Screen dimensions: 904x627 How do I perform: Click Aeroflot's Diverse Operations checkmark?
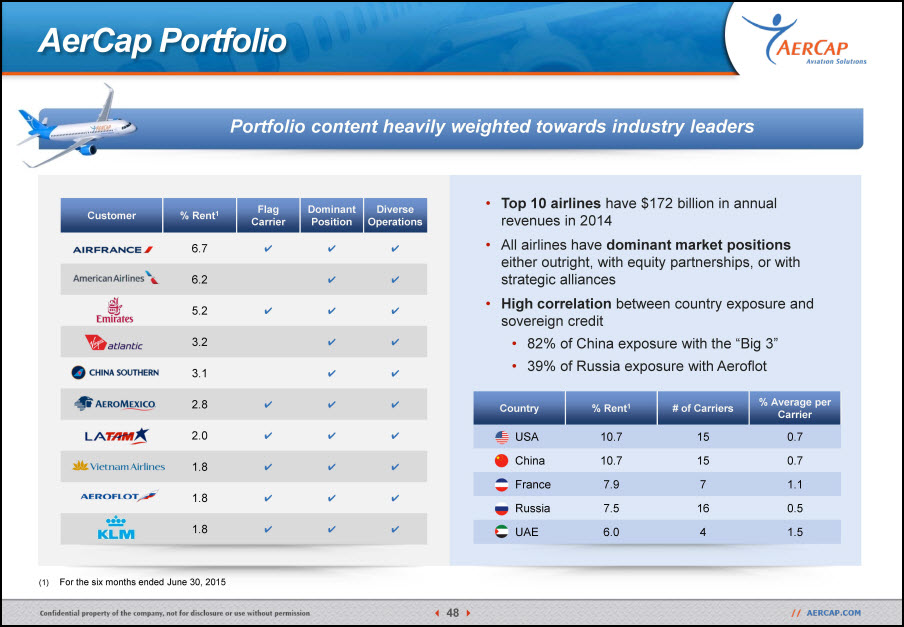[x=395, y=498]
